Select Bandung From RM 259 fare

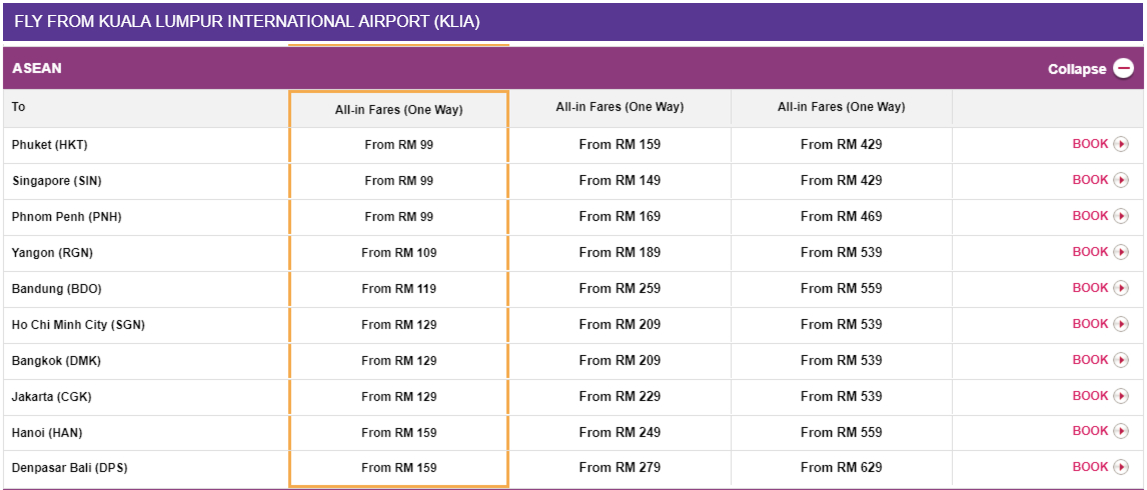tap(620, 288)
